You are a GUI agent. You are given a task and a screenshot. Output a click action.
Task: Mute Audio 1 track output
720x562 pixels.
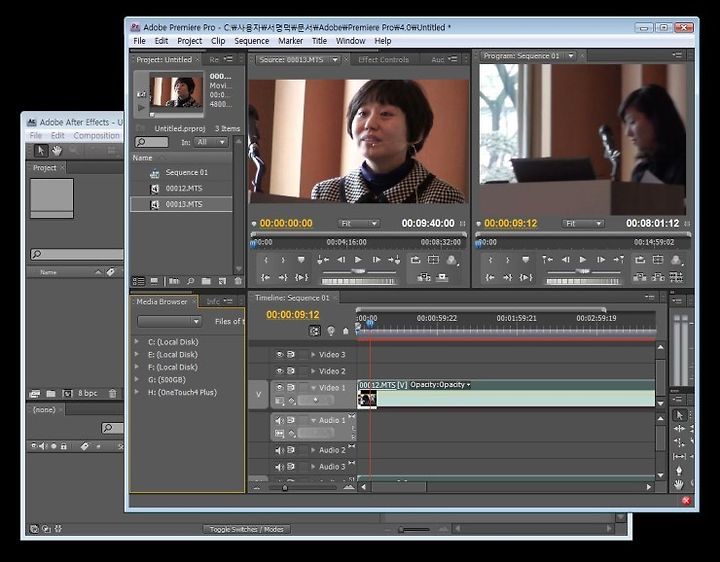[279, 420]
